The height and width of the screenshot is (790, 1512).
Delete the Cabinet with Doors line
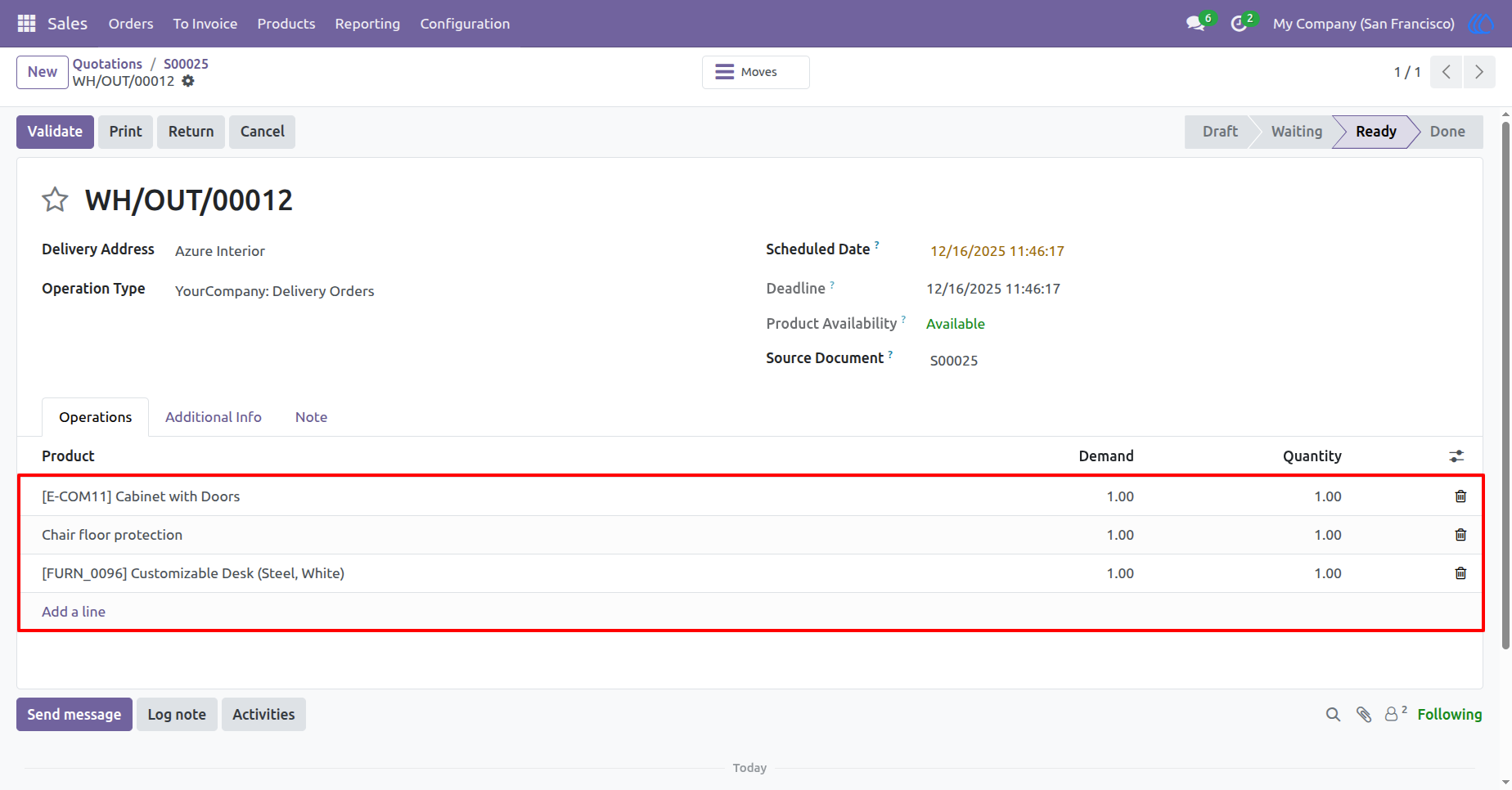[x=1460, y=496]
